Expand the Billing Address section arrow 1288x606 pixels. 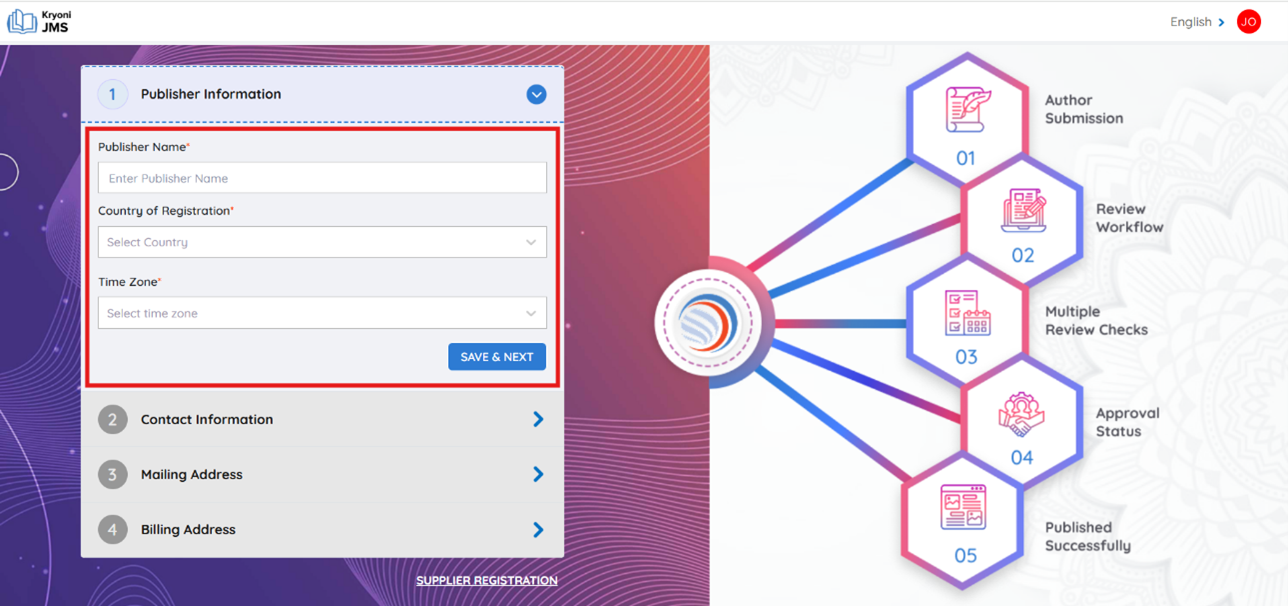click(538, 530)
